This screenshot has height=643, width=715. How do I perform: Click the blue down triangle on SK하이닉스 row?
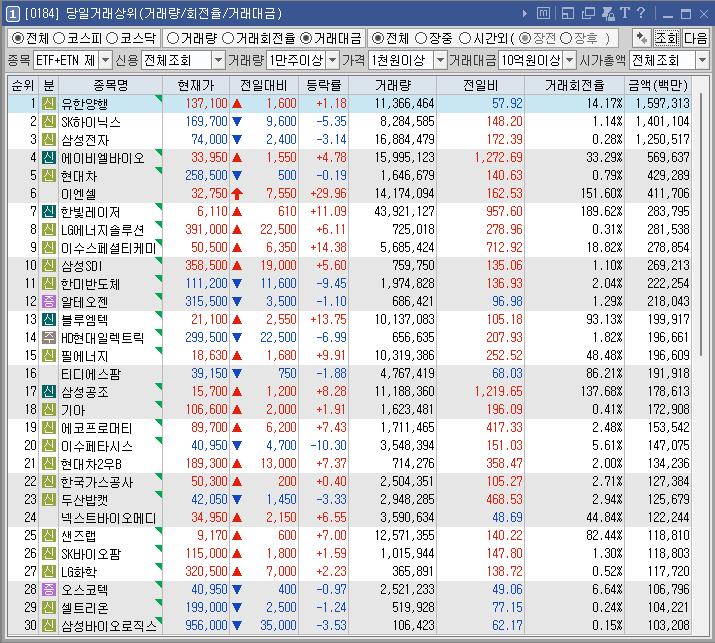click(237, 122)
